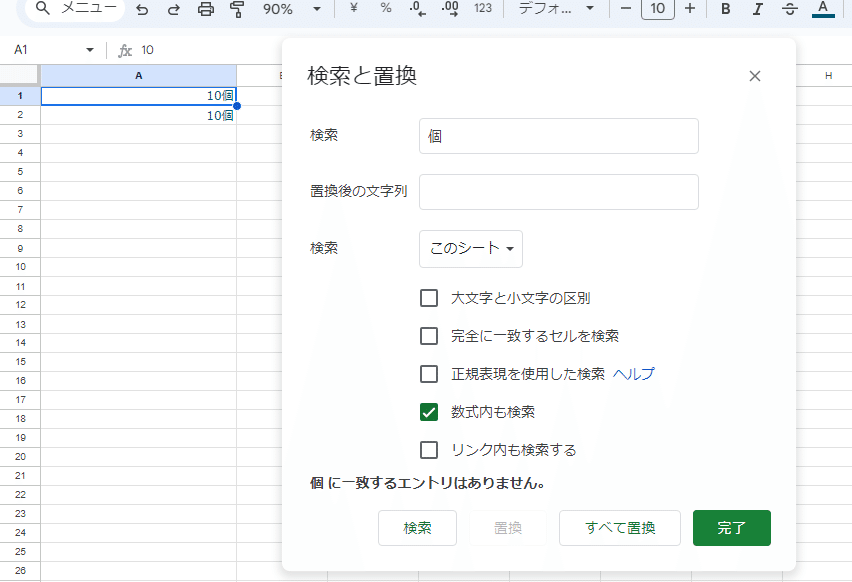Select row 10 header
Image resolution: width=852 pixels, height=582 pixels.
(x=20, y=267)
